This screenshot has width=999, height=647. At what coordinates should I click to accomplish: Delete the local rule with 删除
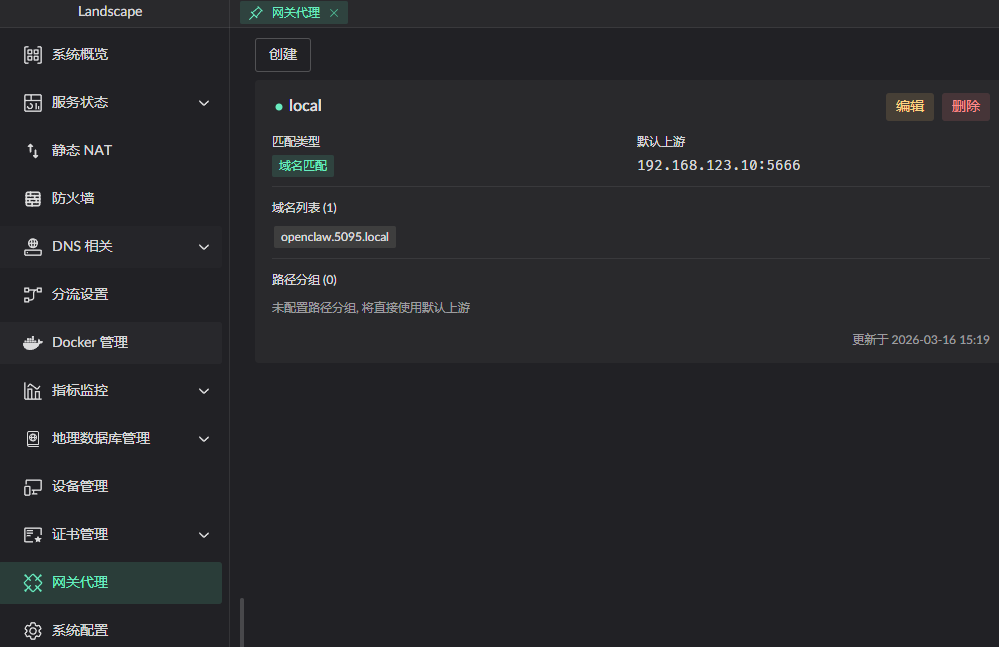tap(965, 107)
